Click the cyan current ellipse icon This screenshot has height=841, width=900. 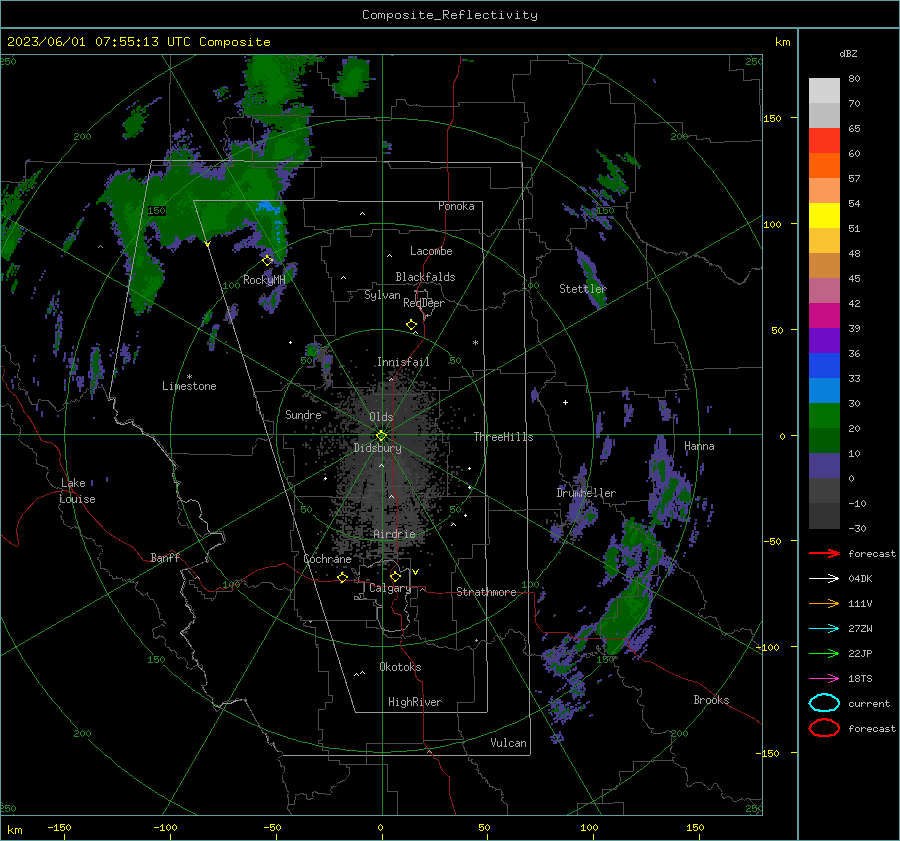click(x=824, y=703)
